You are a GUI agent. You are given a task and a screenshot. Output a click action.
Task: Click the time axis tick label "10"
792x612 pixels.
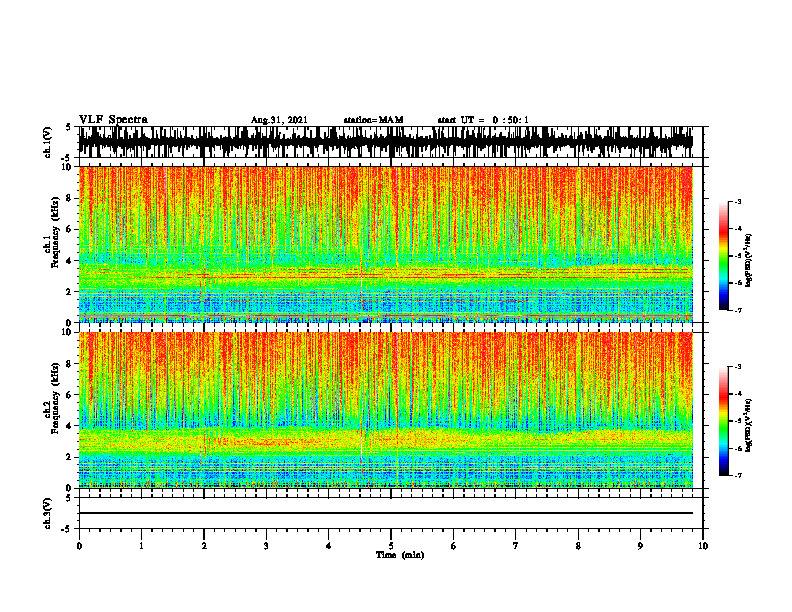pos(703,546)
